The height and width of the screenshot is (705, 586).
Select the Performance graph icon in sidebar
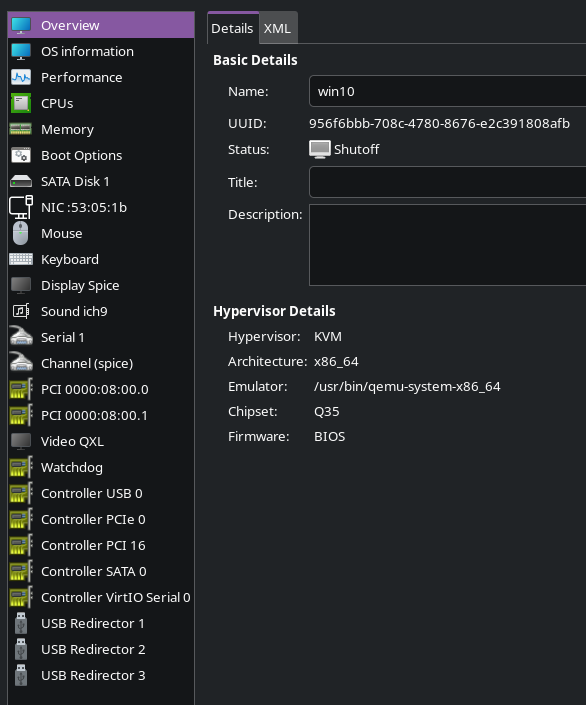[21, 77]
